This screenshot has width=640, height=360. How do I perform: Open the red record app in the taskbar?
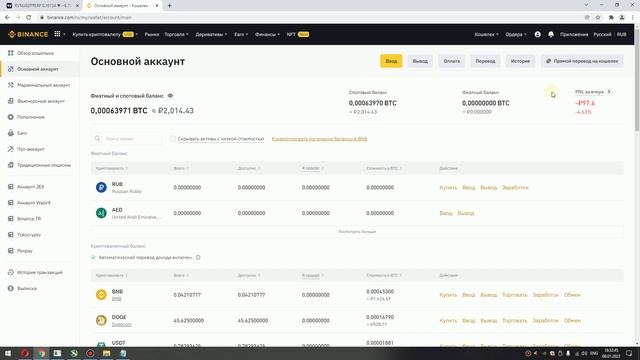[90, 353]
